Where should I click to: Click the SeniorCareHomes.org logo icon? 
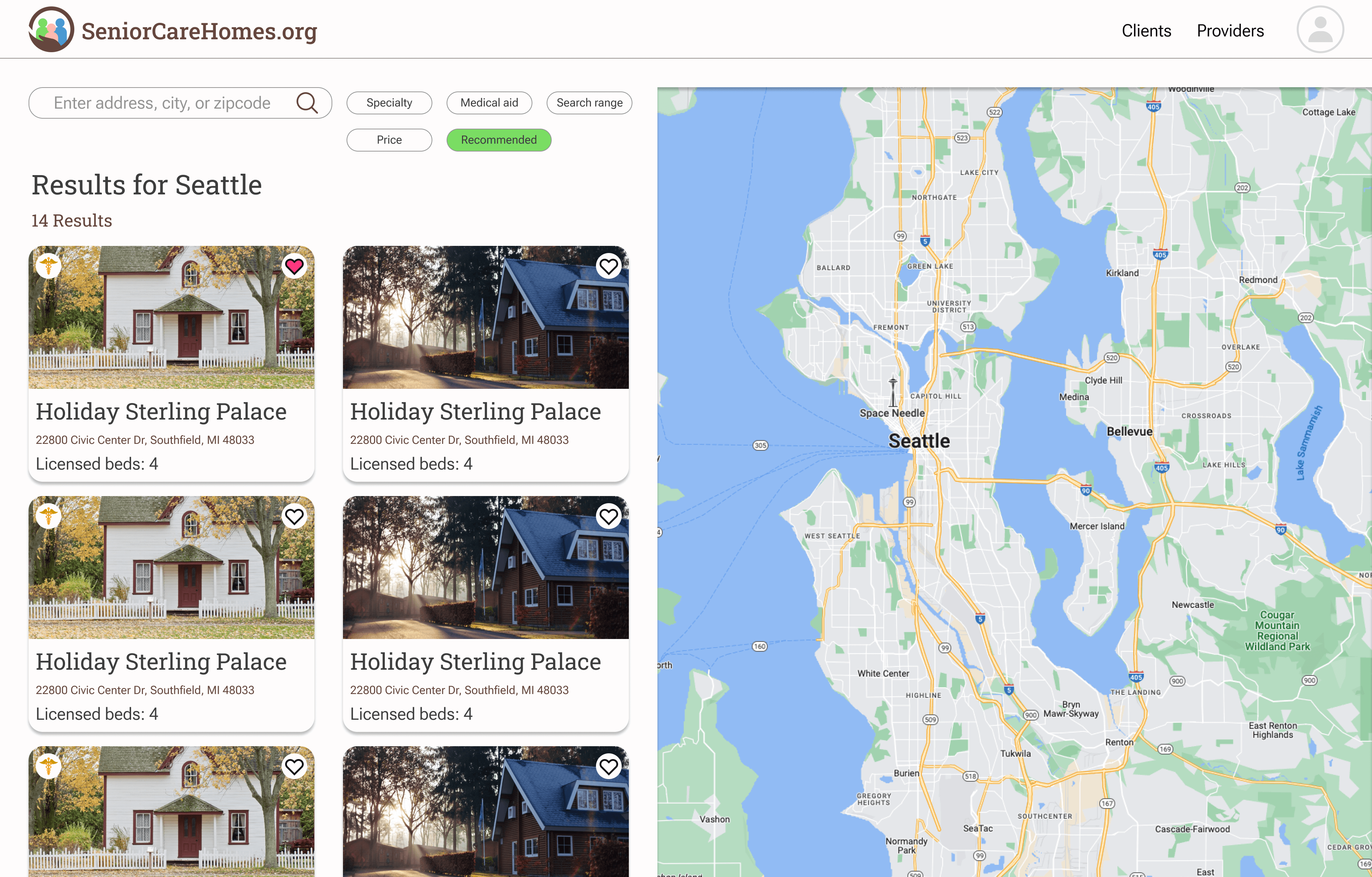[x=51, y=30]
